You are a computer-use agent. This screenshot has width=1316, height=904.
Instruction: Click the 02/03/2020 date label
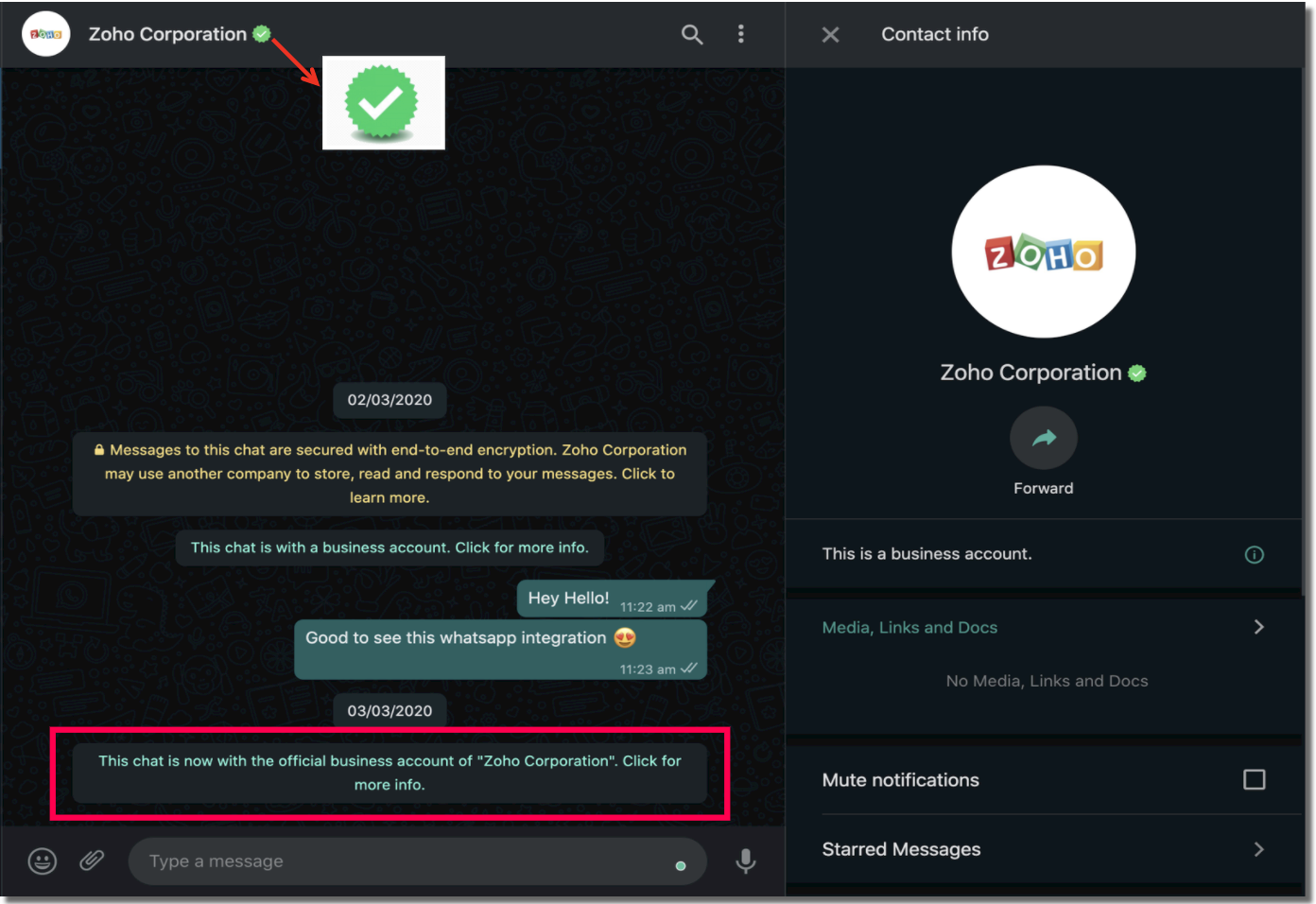[x=390, y=400]
